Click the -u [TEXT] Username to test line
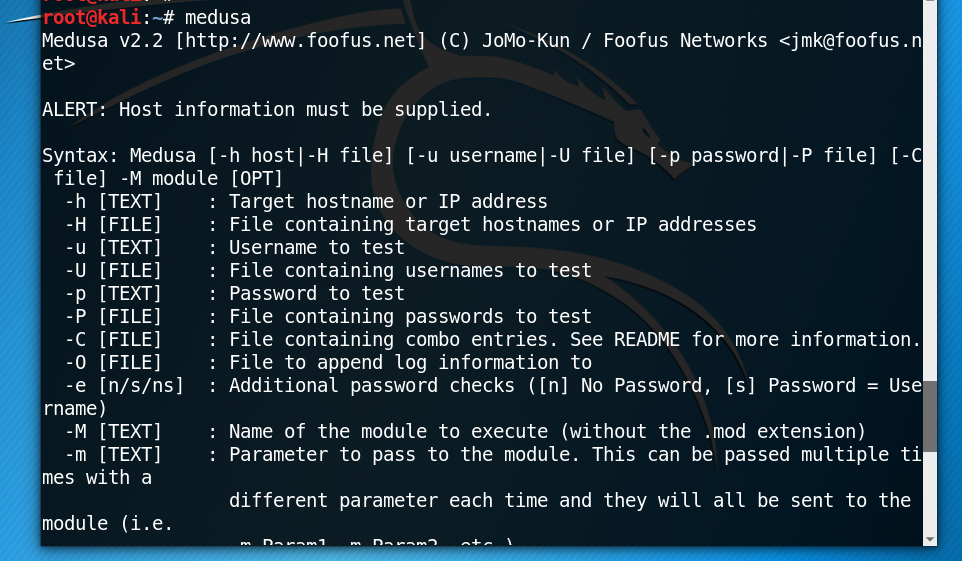962x561 pixels. click(x=235, y=247)
